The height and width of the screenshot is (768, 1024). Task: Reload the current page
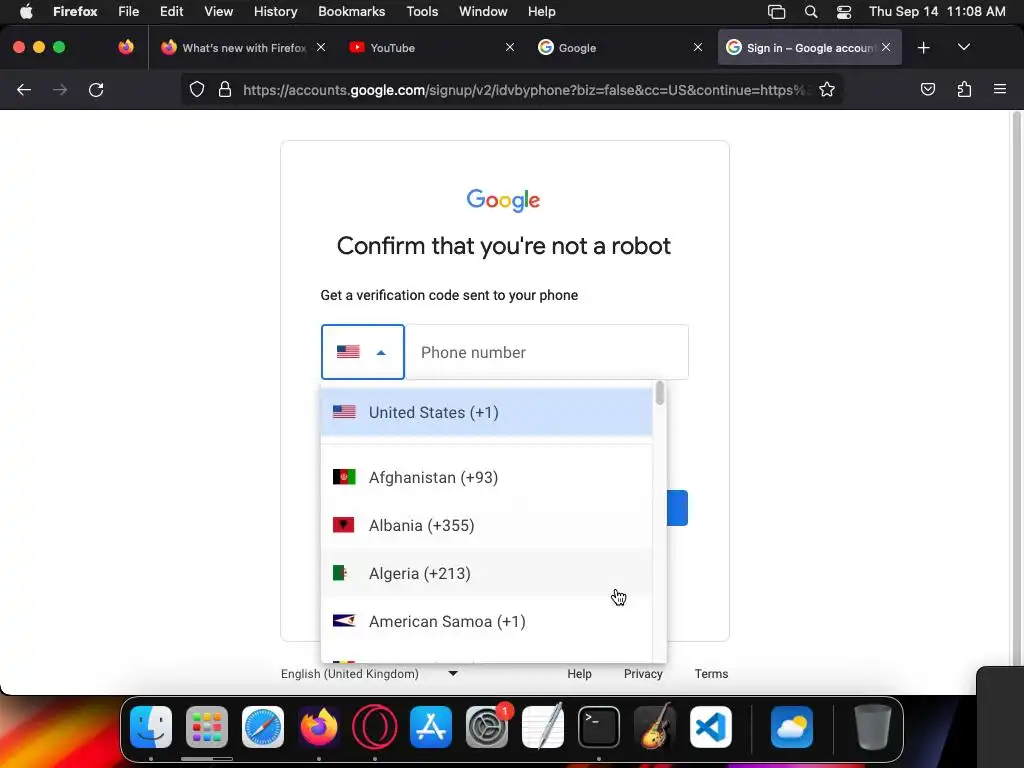tap(96, 89)
